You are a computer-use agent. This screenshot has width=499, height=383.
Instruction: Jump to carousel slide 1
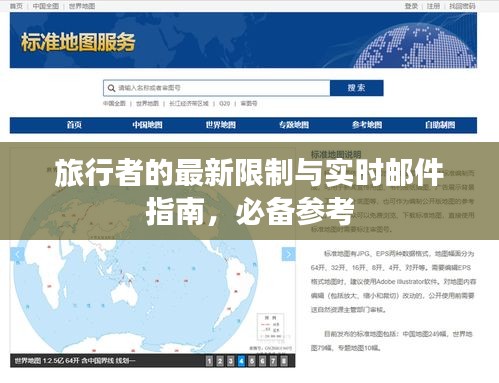click(209, 361)
